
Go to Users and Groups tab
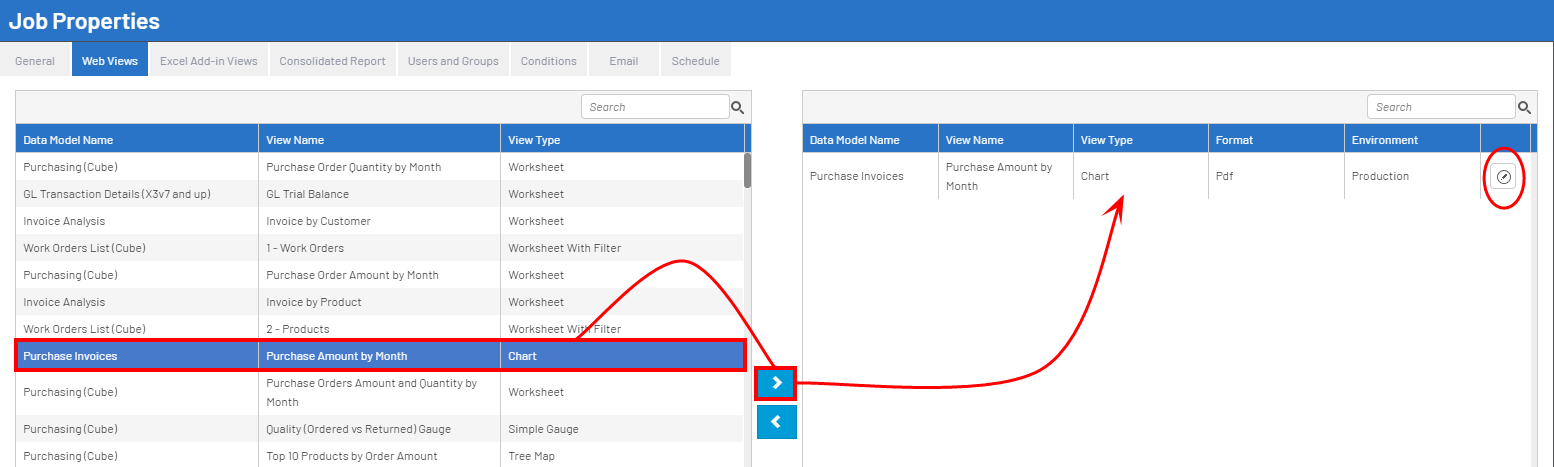point(453,61)
